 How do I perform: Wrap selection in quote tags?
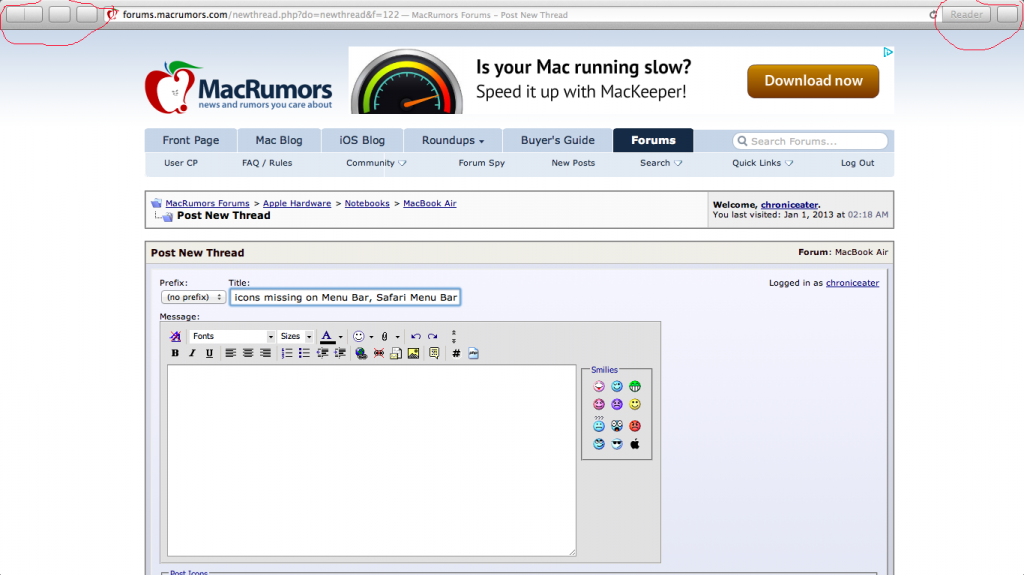434,353
